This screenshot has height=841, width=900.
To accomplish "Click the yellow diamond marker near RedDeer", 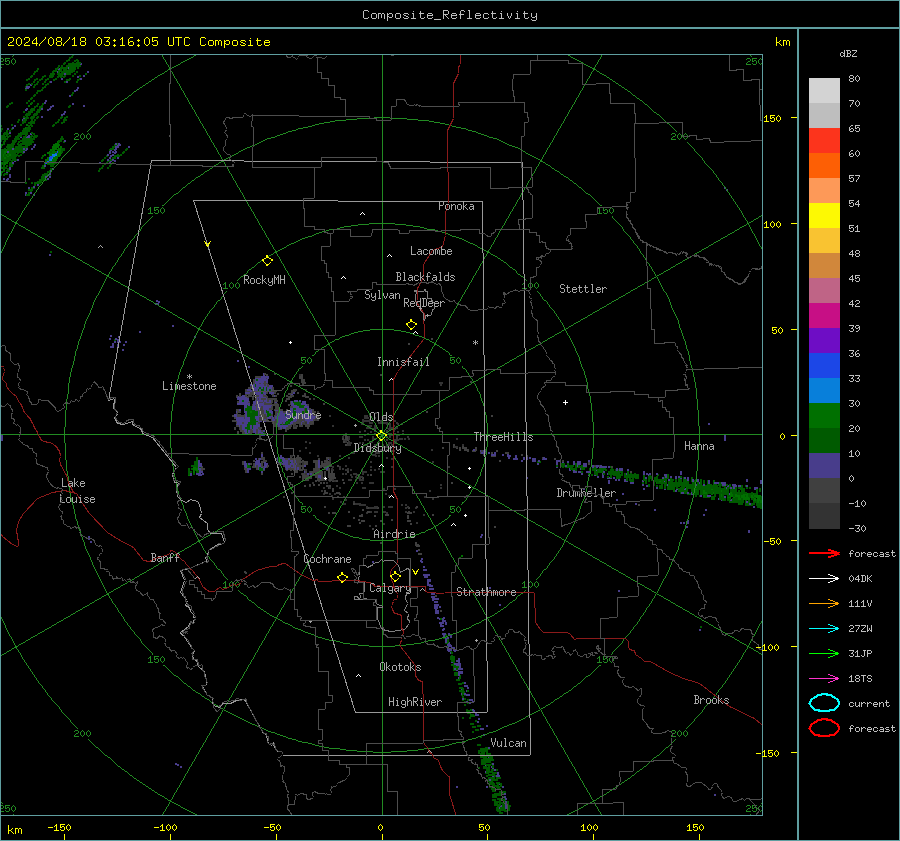I will 411,325.
